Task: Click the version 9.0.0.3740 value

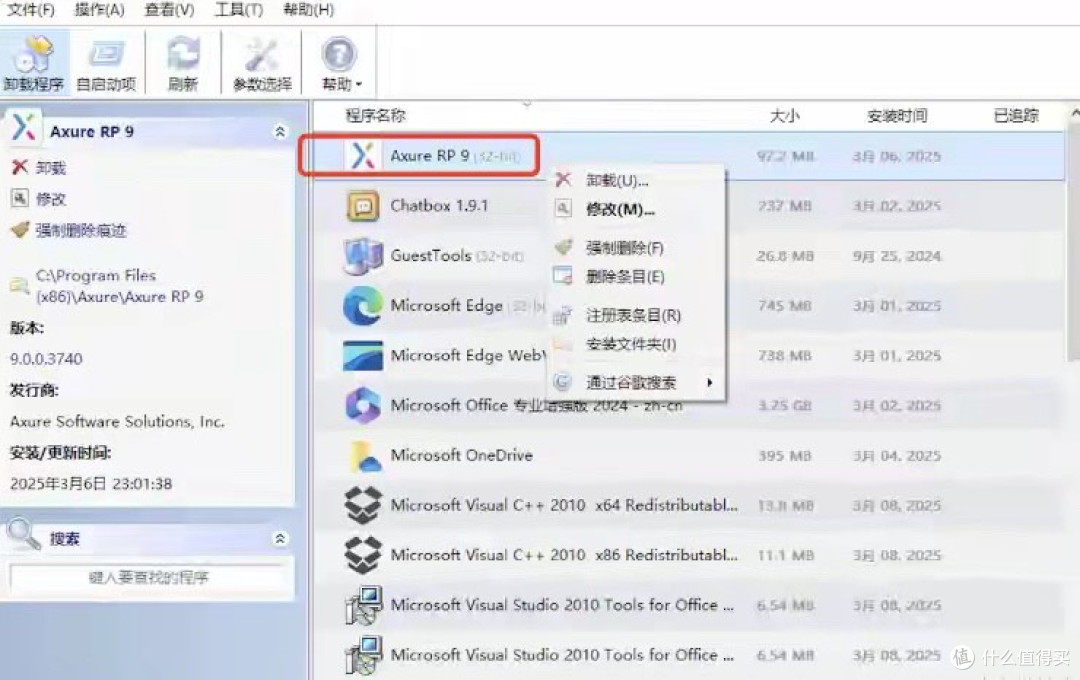Action: (x=46, y=359)
